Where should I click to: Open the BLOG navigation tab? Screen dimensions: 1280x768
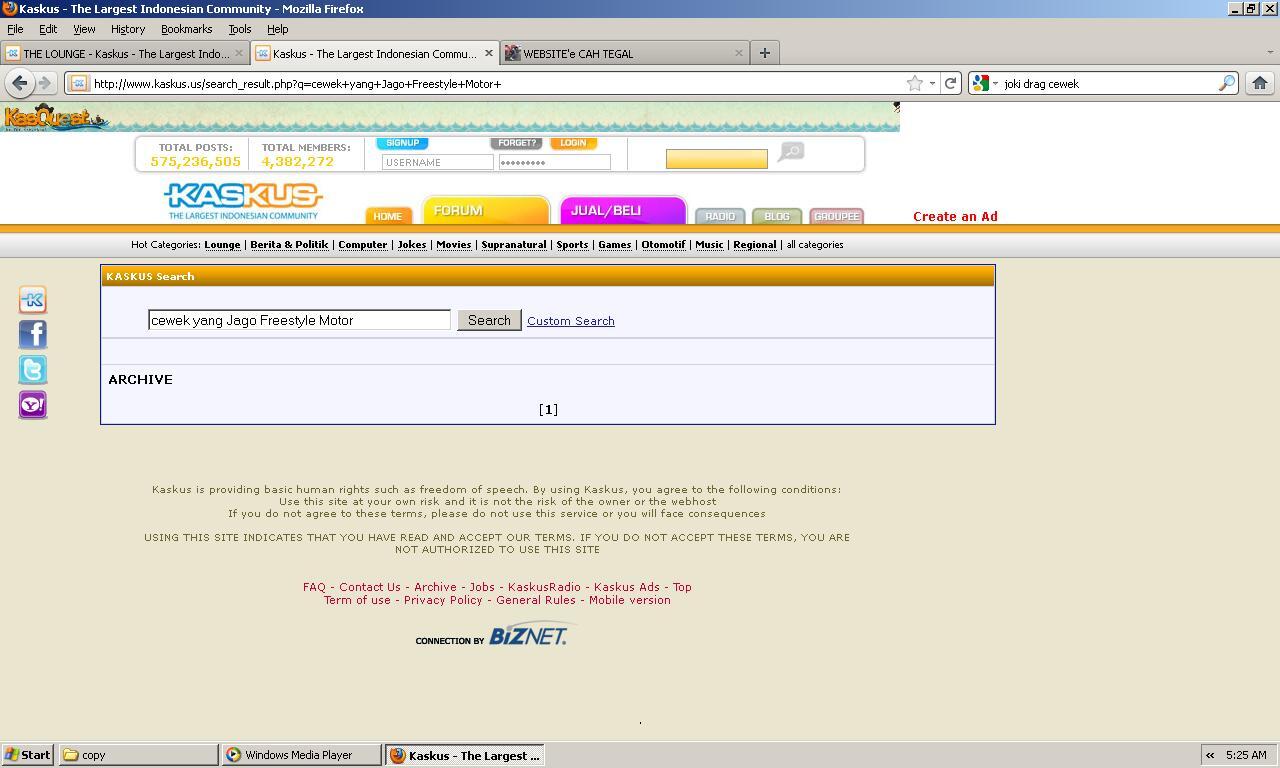(777, 216)
